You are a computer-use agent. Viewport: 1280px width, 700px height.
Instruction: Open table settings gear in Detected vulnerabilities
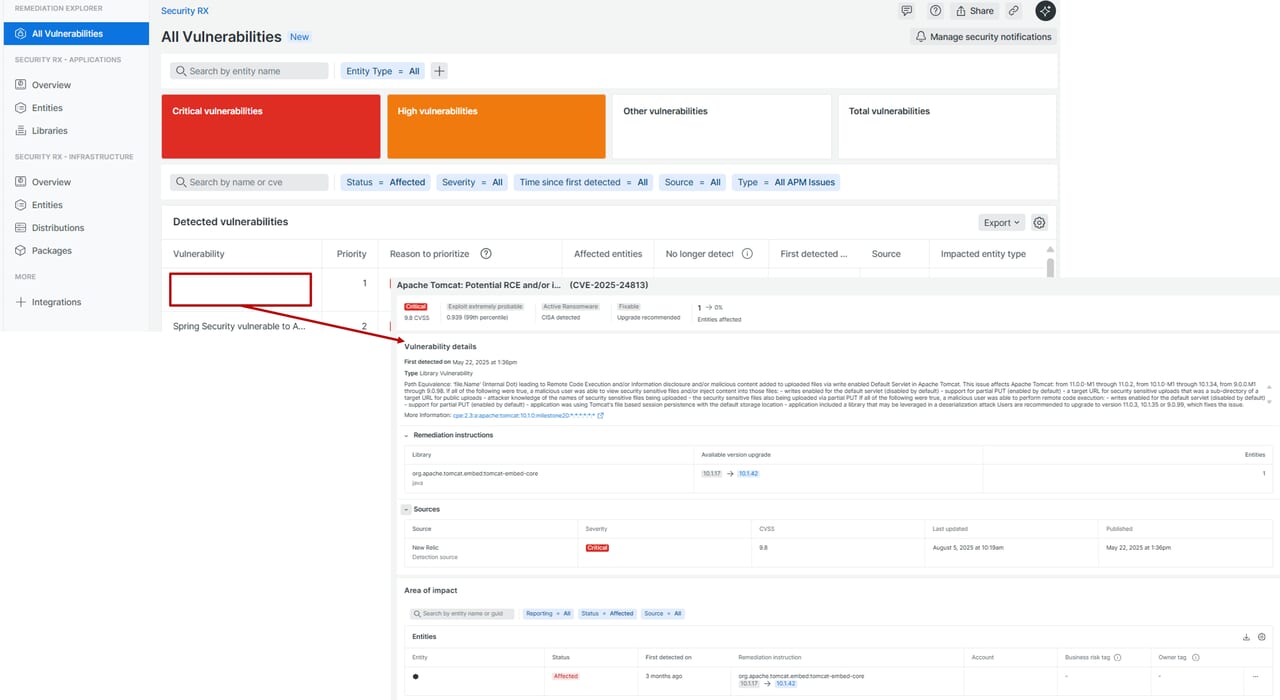[1039, 223]
